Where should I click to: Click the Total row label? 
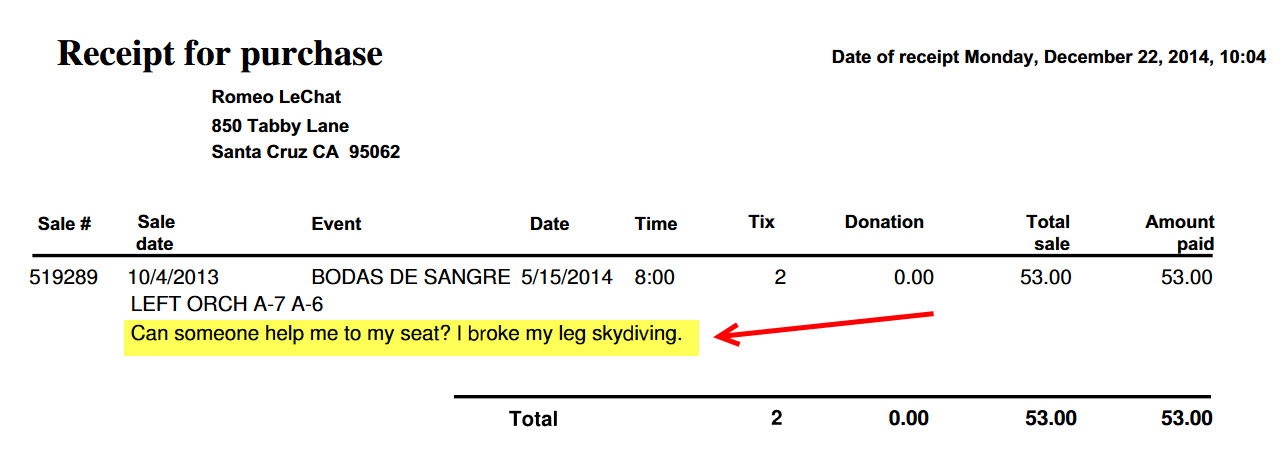[534, 419]
